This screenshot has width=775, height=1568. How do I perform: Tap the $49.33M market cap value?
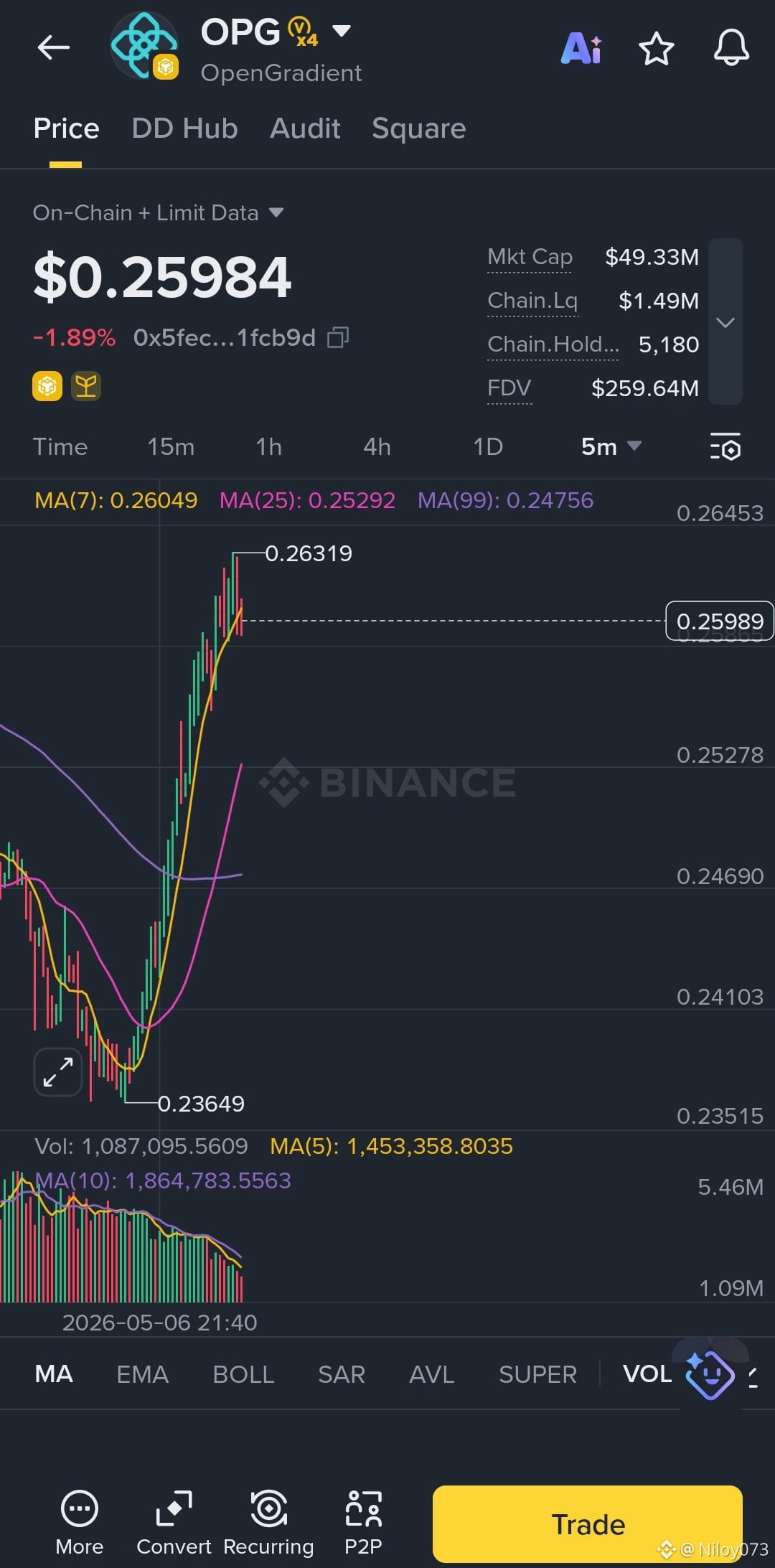click(x=652, y=257)
